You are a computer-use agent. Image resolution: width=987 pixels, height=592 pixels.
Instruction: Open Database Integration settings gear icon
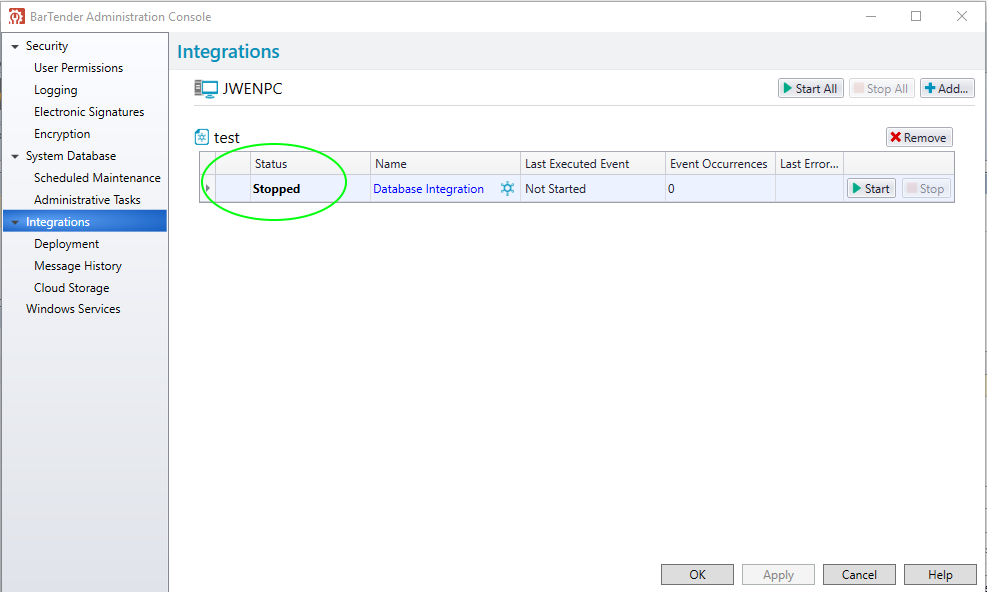point(507,188)
